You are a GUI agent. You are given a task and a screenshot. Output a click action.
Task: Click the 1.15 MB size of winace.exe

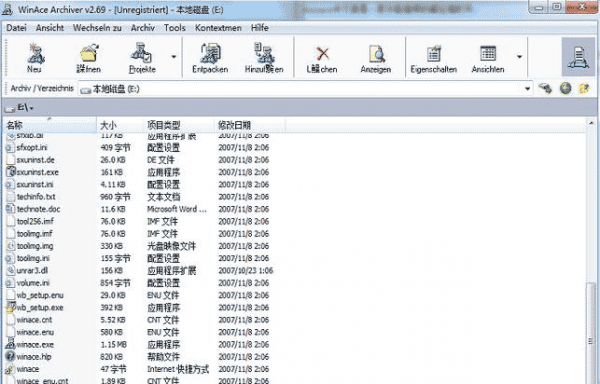tap(114, 345)
